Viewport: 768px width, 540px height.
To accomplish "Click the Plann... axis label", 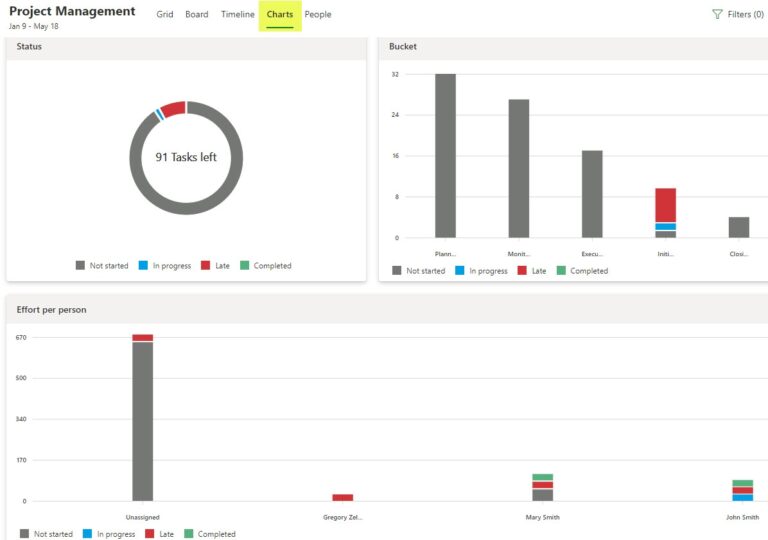I will pyautogui.click(x=445, y=254).
